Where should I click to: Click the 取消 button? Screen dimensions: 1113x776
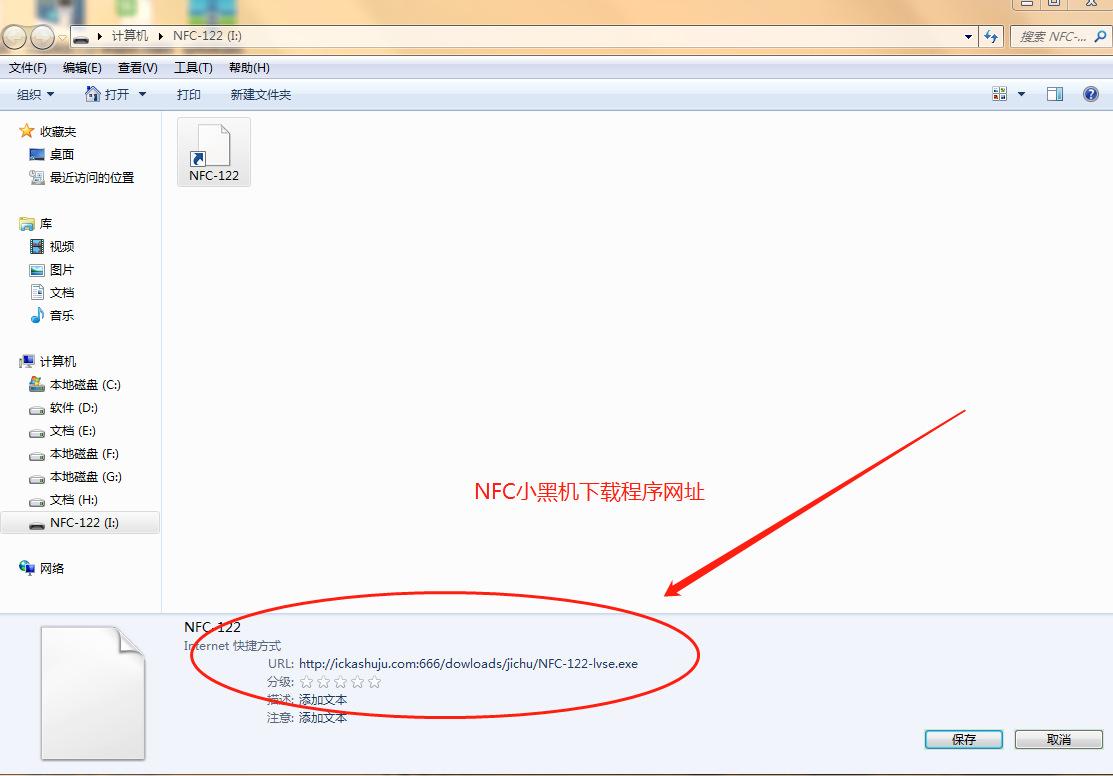[x=1058, y=739]
